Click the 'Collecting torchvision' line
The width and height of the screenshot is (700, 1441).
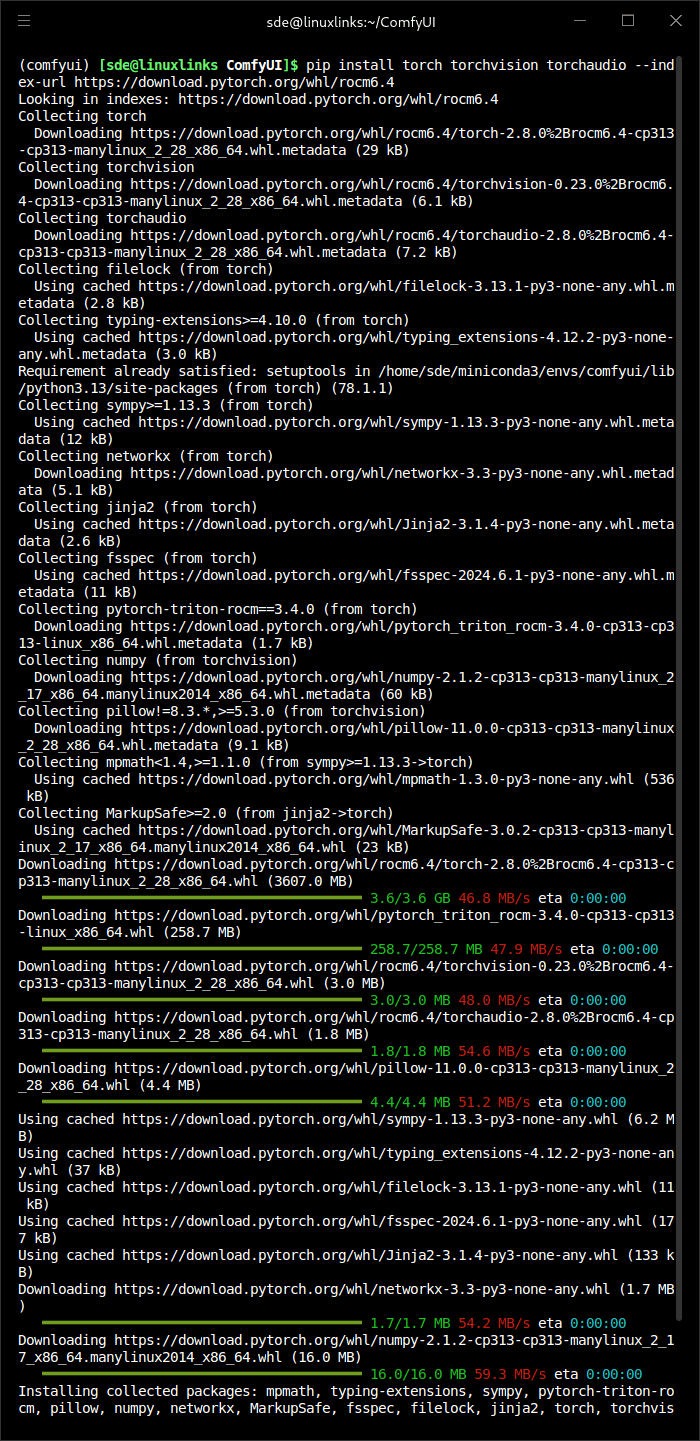106,167
